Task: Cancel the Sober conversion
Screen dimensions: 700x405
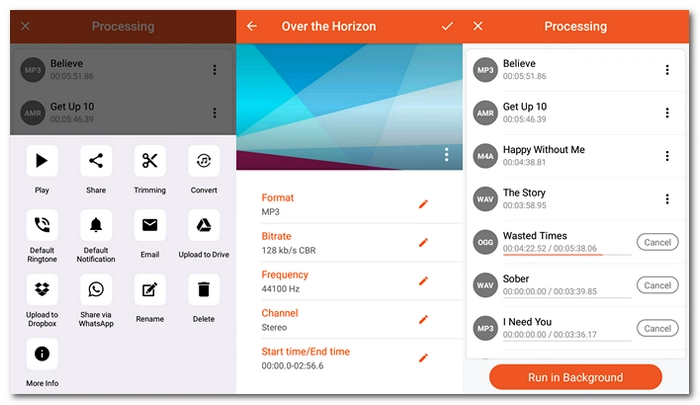Action: click(657, 285)
